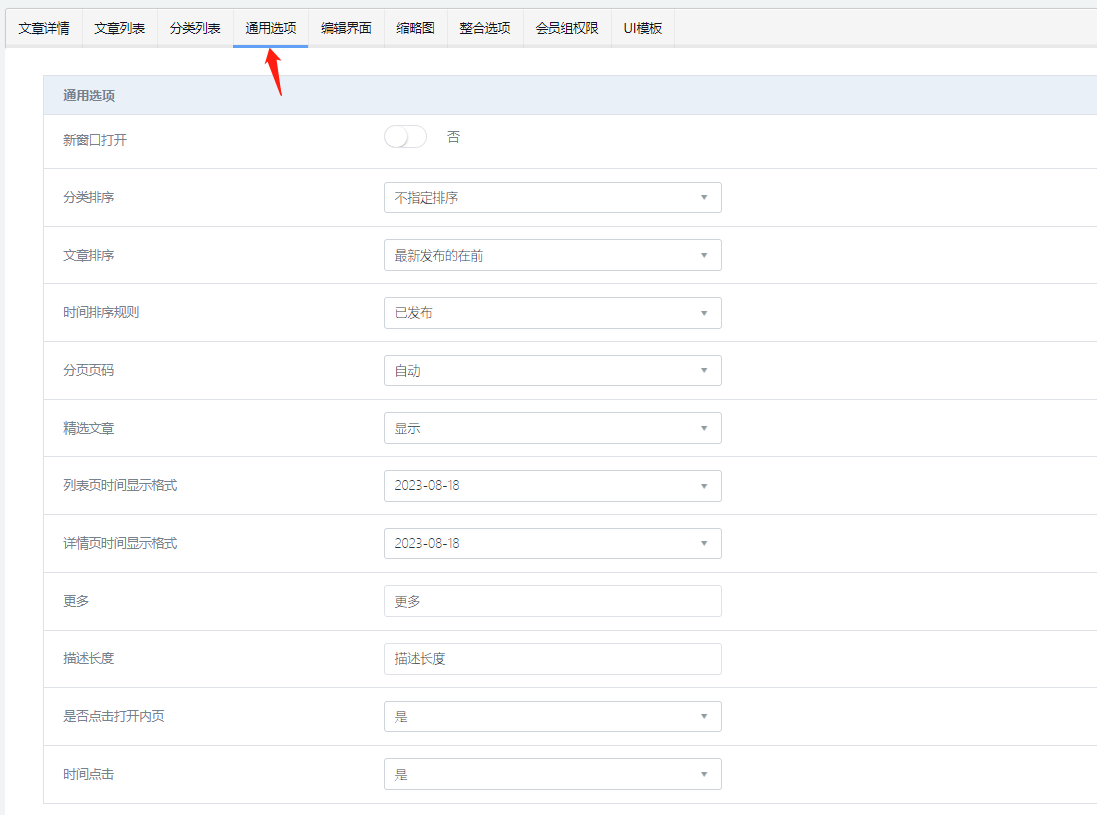This screenshot has width=1097, height=815.
Task: Open the UI模板 tab
Action: click(643, 28)
